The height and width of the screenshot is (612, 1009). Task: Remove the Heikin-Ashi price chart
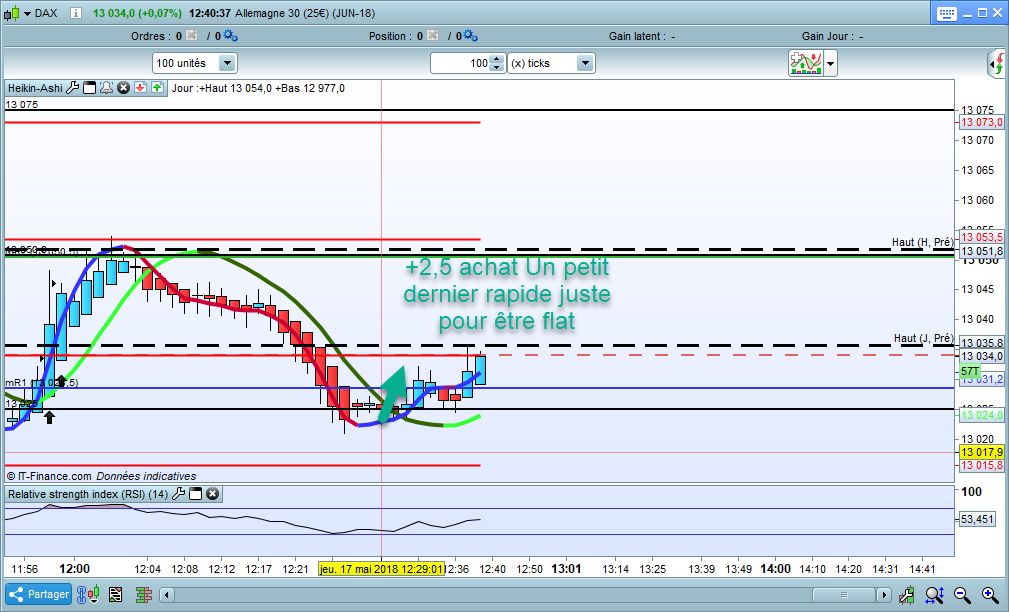pos(124,88)
